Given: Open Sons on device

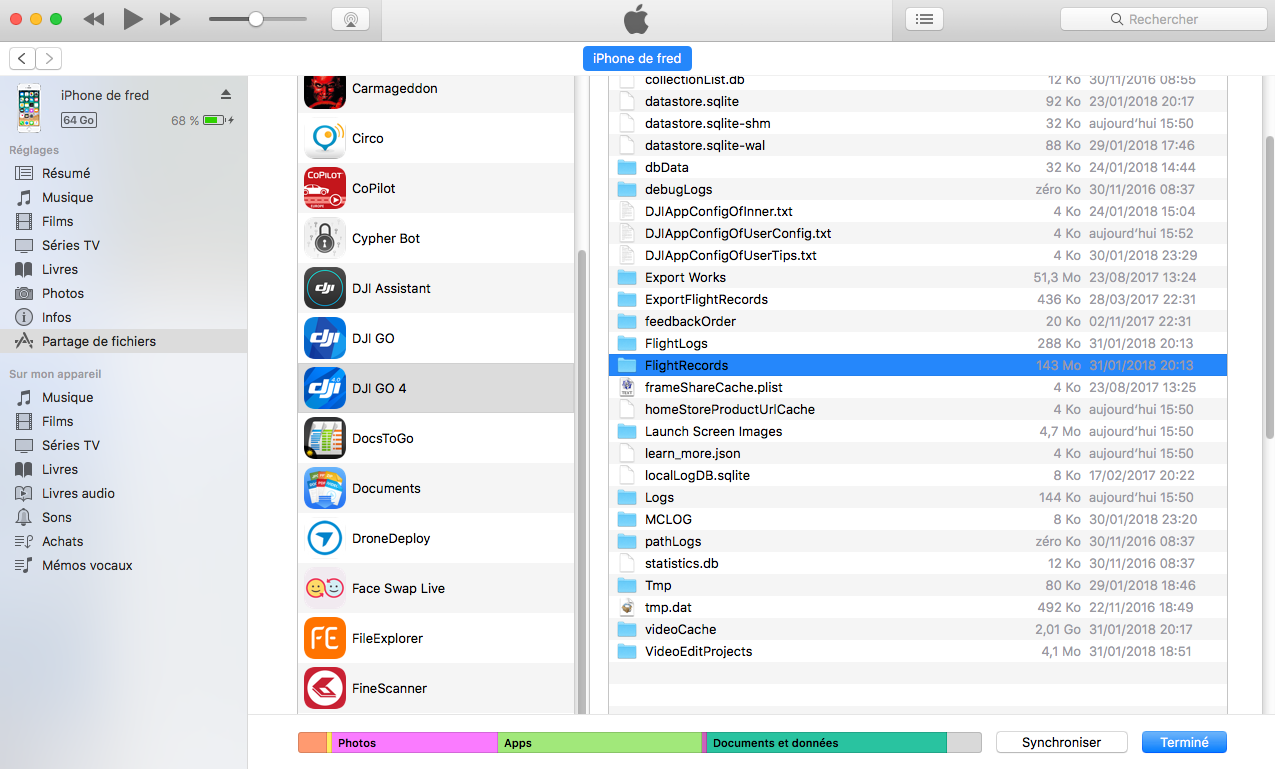Looking at the screenshot, I should pos(57,517).
